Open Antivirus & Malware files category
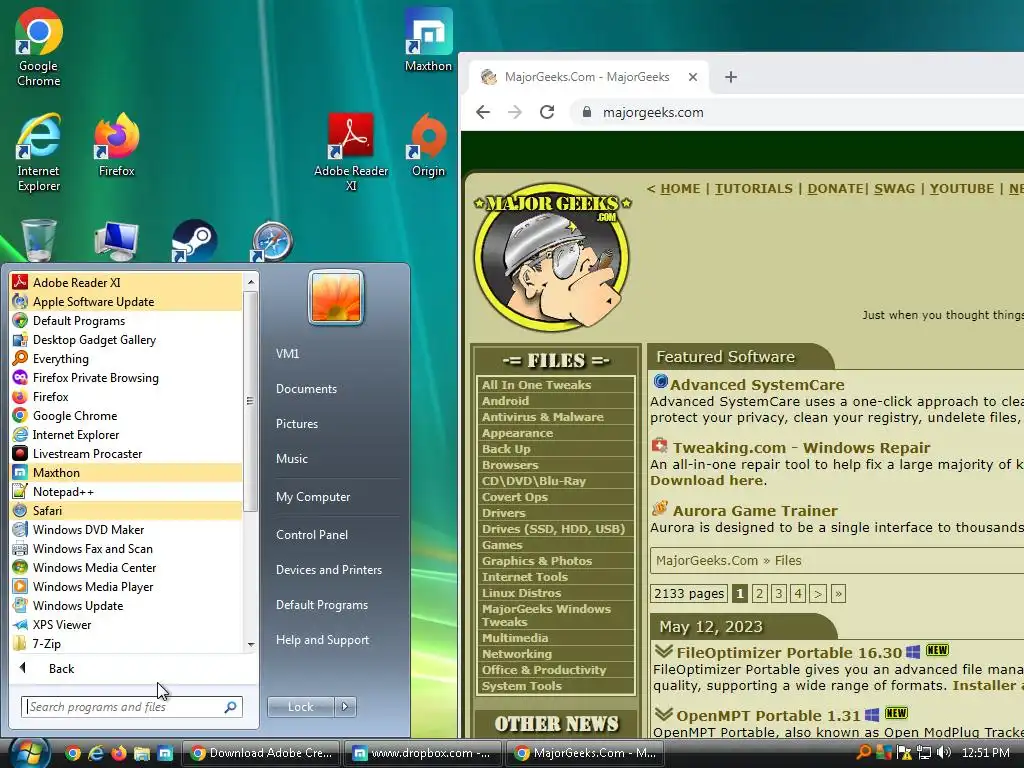Viewport: 1024px width, 768px height. pyautogui.click(x=543, y=417)
